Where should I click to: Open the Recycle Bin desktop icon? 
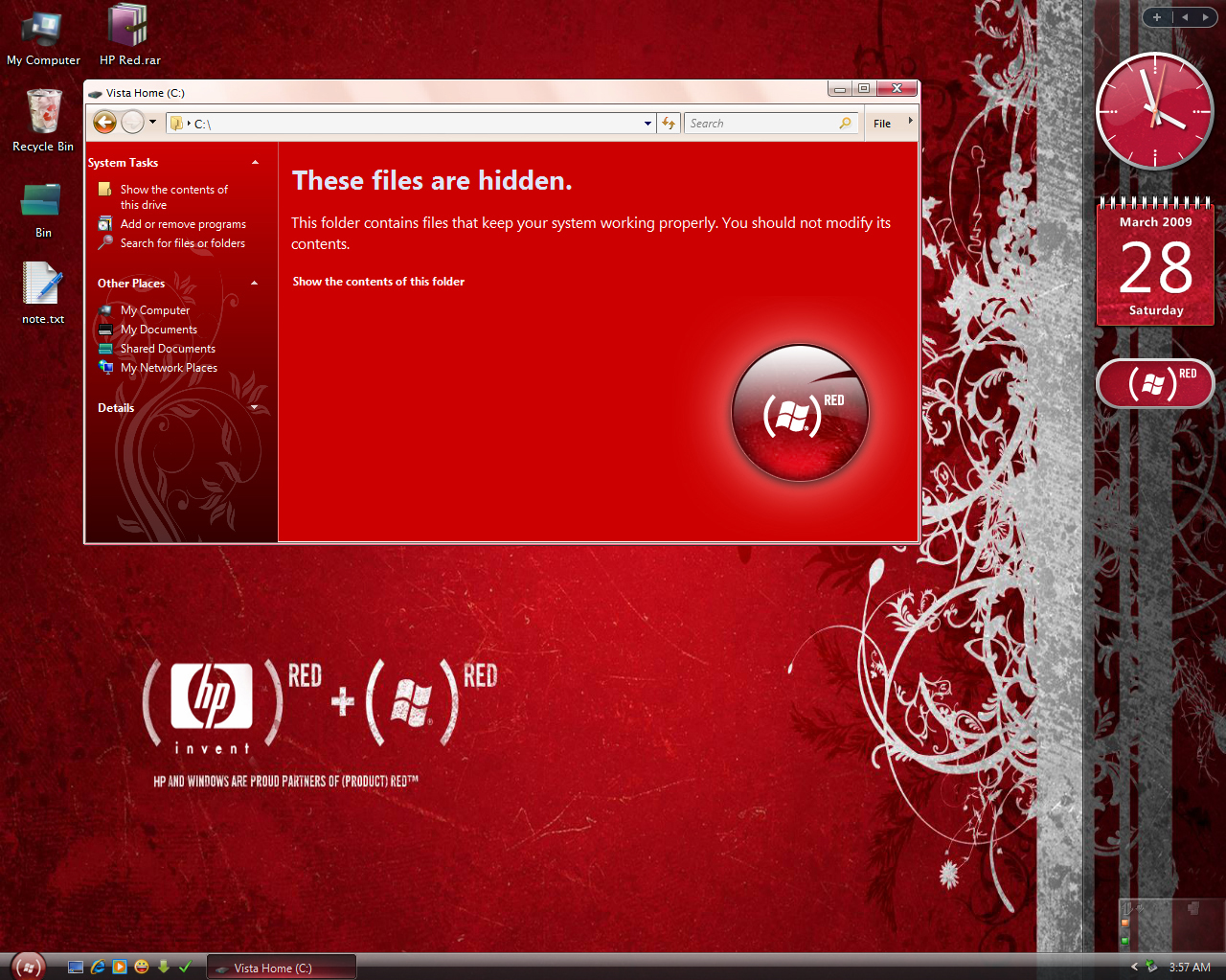tap(43, 120)
